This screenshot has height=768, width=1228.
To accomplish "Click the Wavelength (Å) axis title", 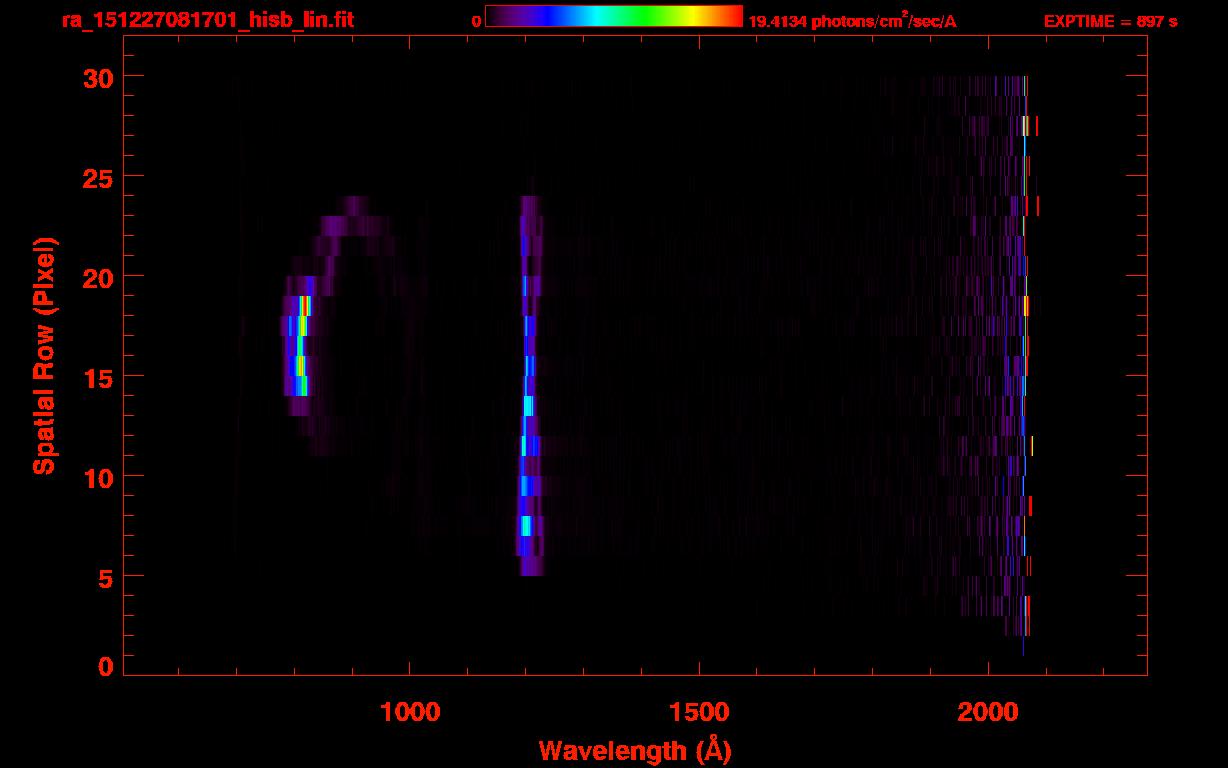I will click(x=635, y=749).
